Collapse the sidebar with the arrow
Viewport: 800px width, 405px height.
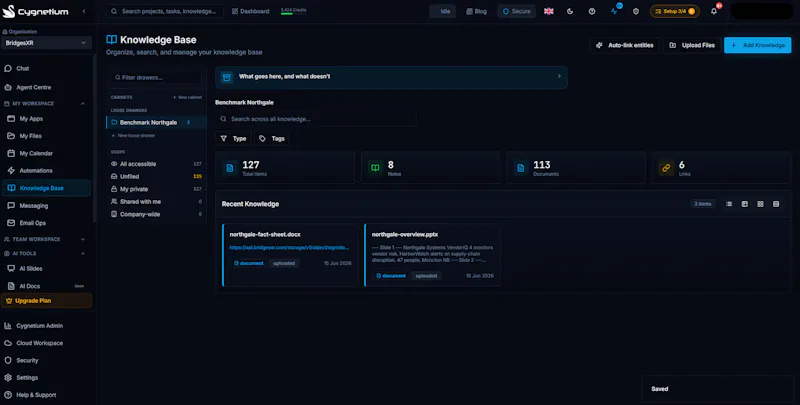84,11
